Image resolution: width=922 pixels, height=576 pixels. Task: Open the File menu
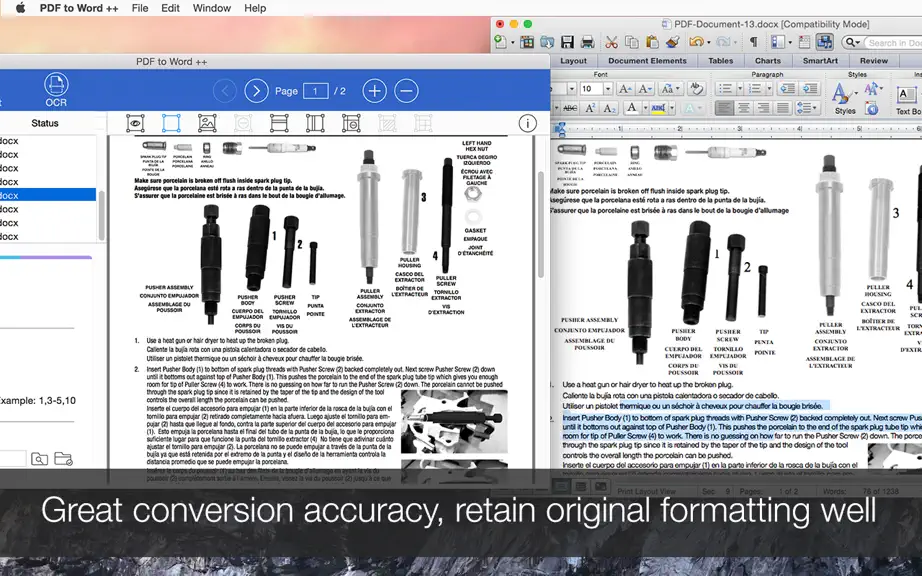[140, 8]
